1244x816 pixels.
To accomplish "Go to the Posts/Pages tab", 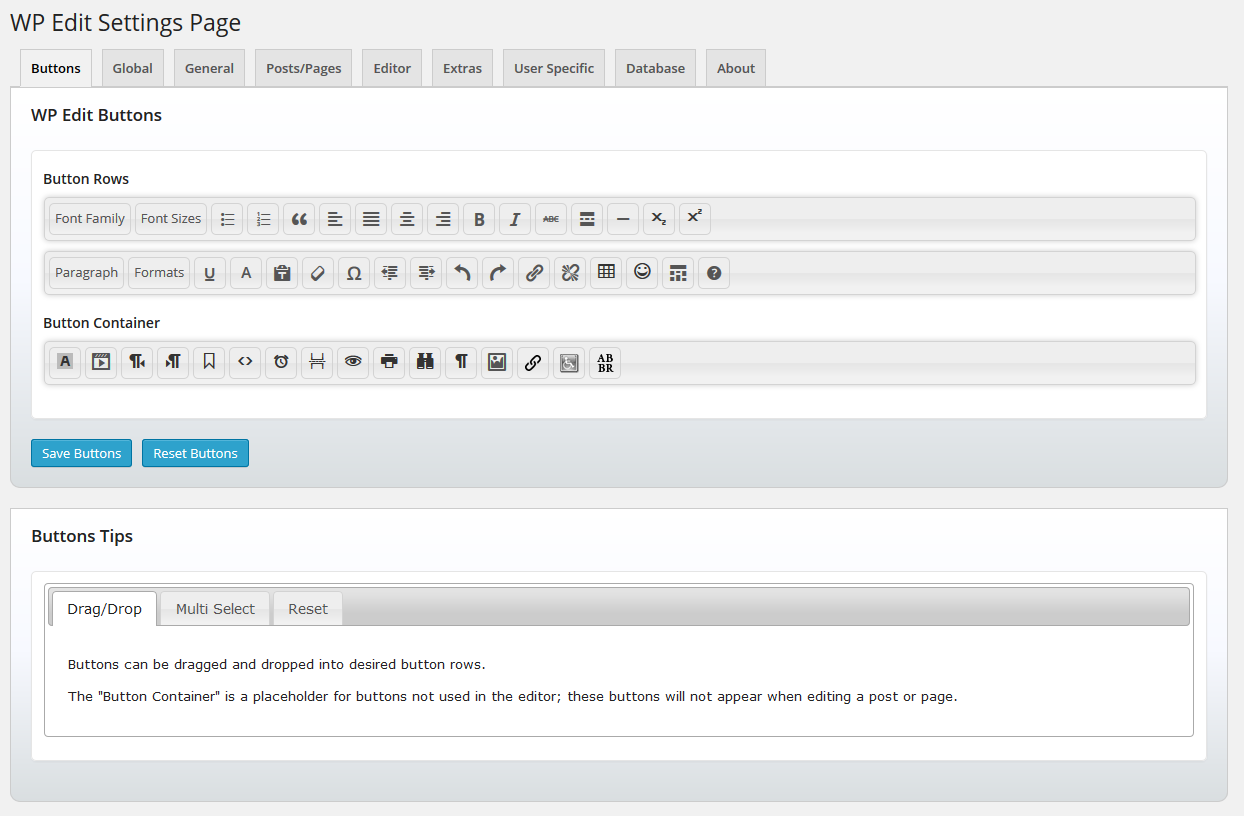I will 303,68.
